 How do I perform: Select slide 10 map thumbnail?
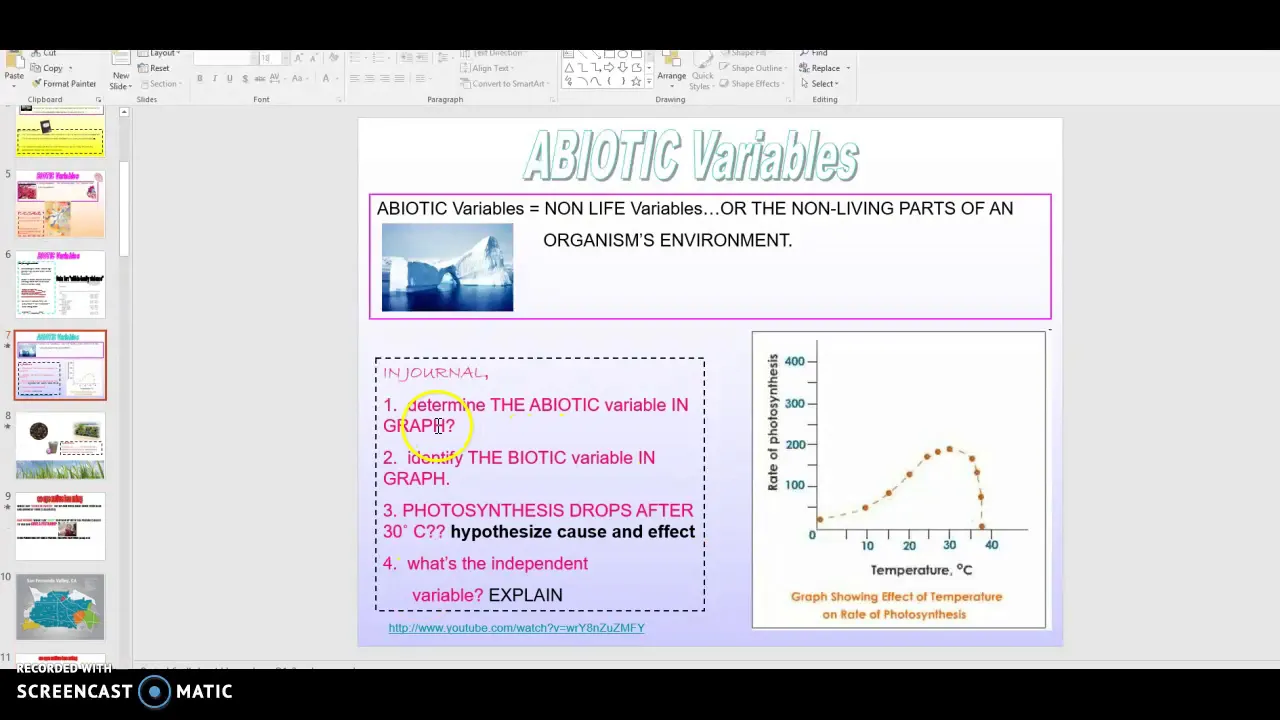(x=60, y=607)
